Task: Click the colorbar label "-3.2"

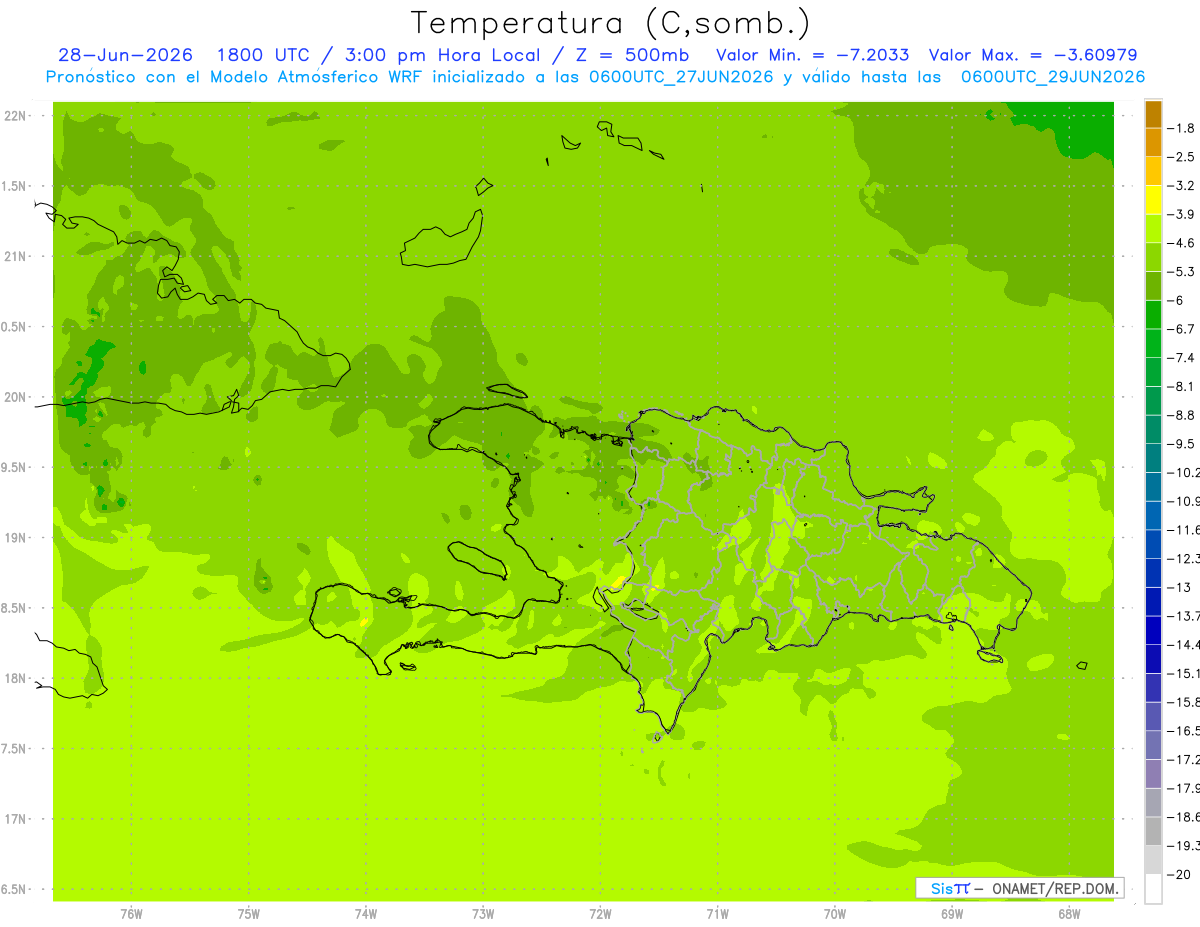Action: point(1182,186)
